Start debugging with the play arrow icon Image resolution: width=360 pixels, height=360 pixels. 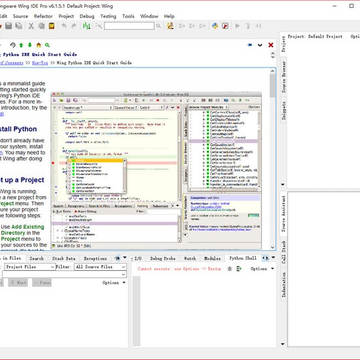tap(237, 26)
